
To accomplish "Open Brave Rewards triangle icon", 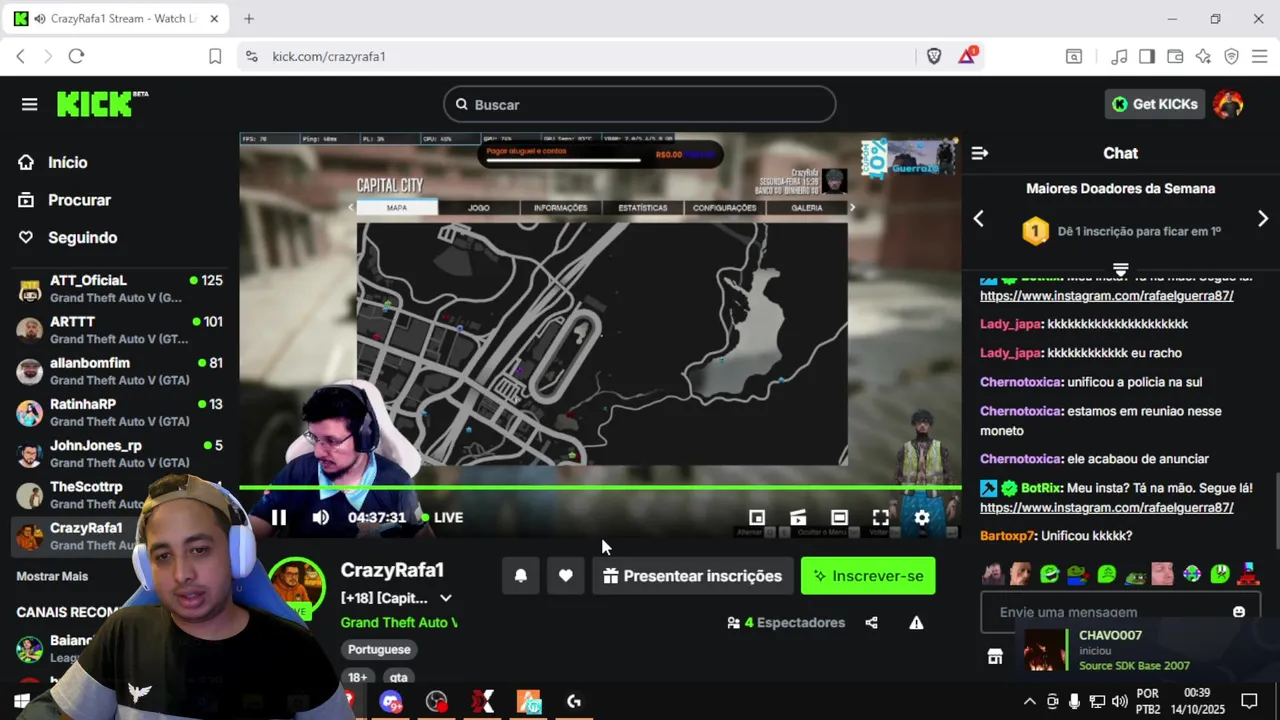I will coord(966,56).
